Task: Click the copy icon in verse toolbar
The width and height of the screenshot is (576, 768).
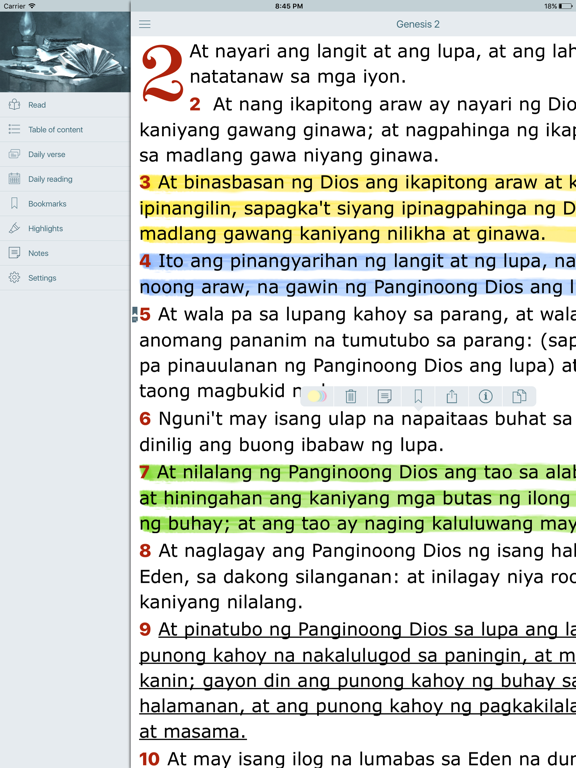Action: (x=519, y=396)
